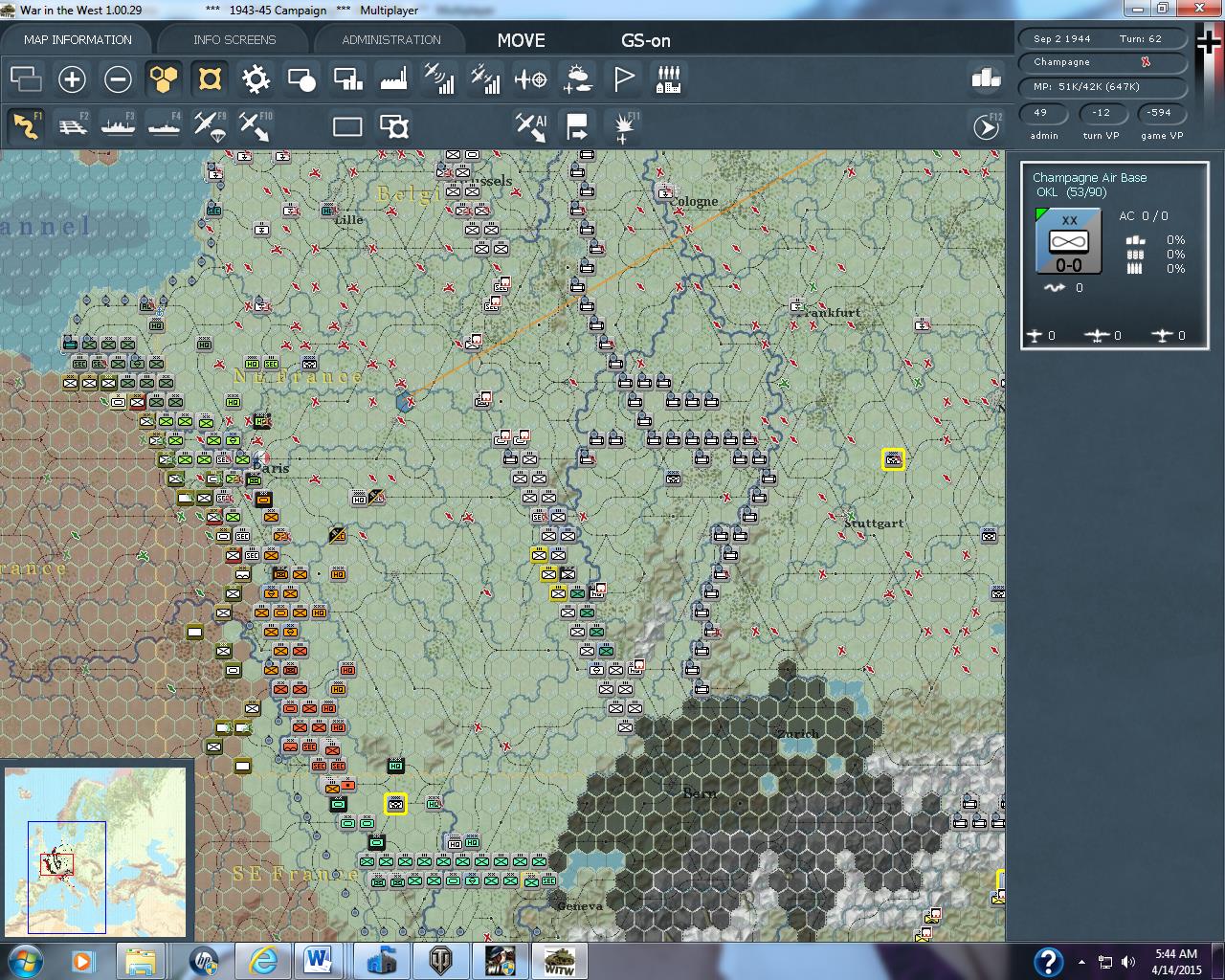The height and width of the screenshot is (980, 1225).
Task: Select ground Move mode F1
Action: (x=27, y=126)
